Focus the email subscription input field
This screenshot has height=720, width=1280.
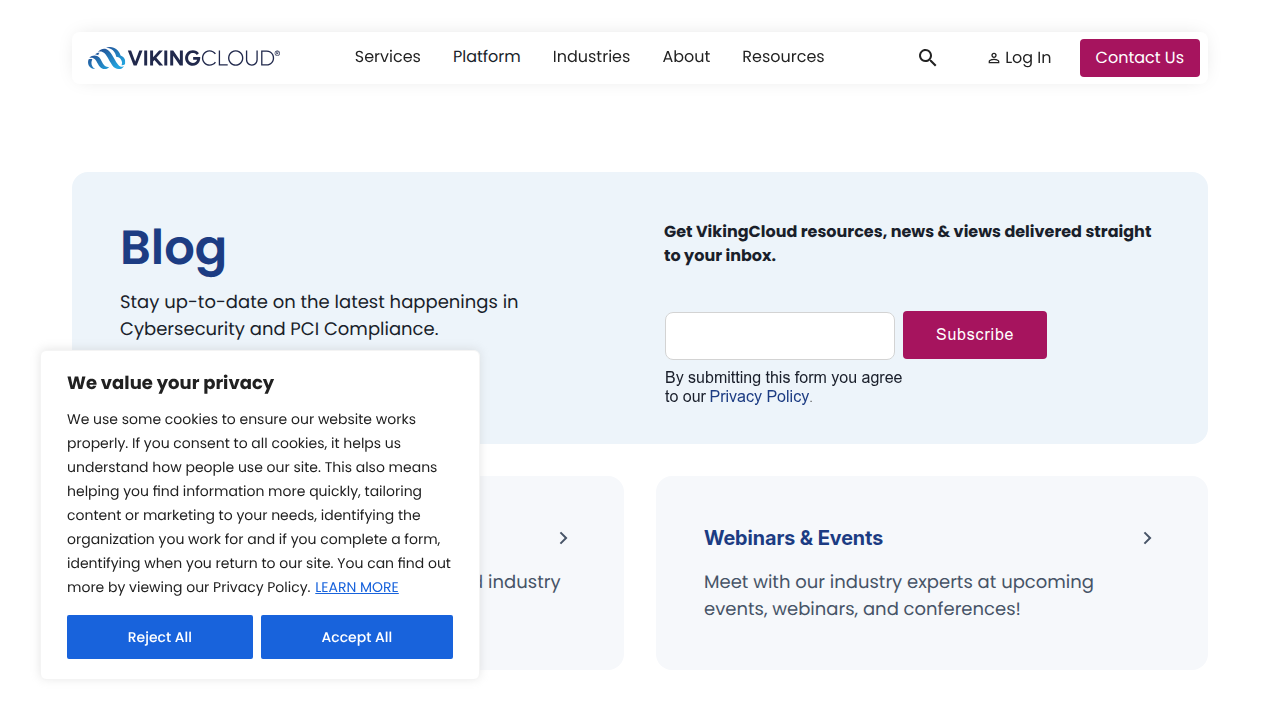(x=780, y=336)
